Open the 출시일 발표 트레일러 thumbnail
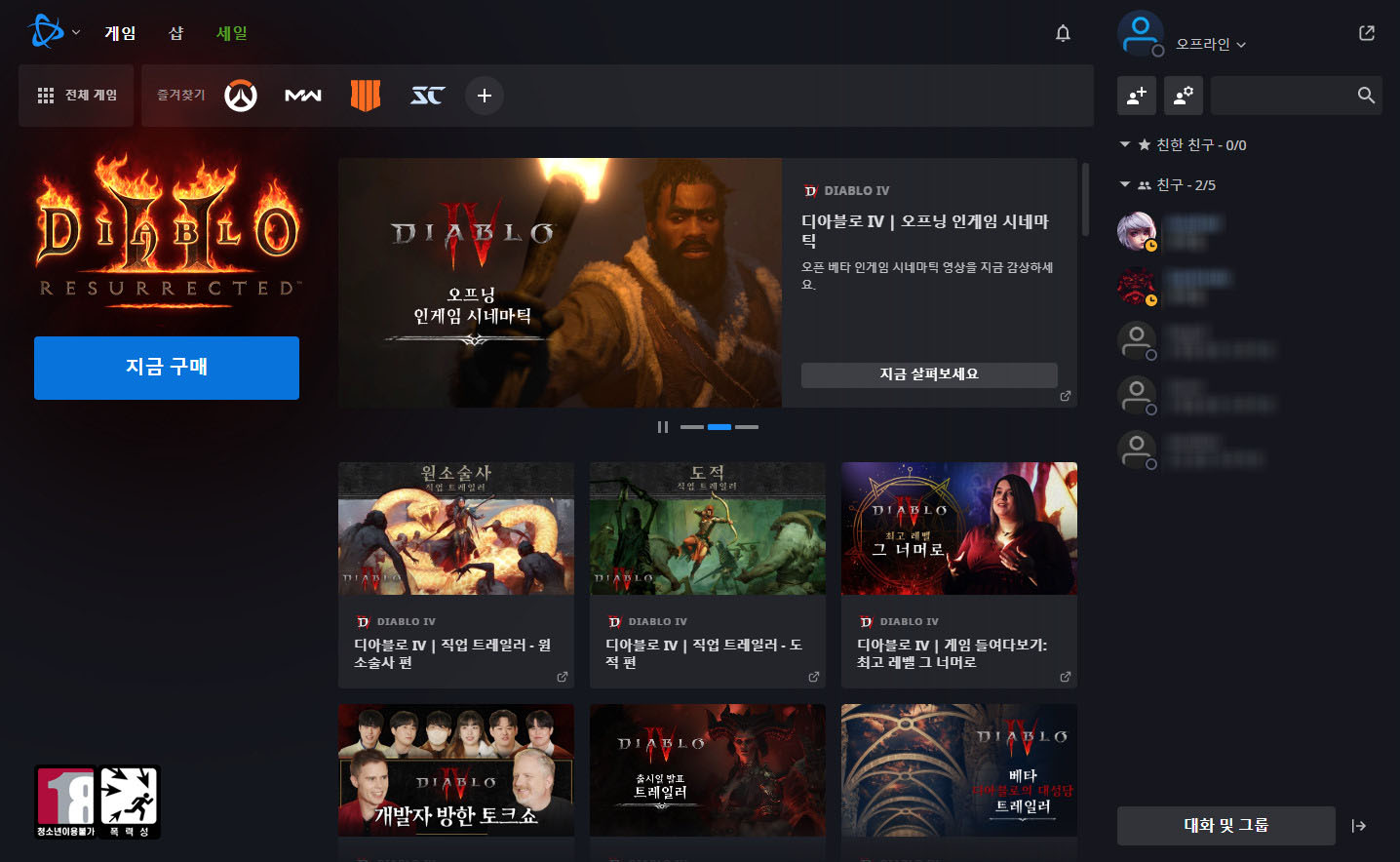Screen dimensions: 1400x862 [708, 770]
